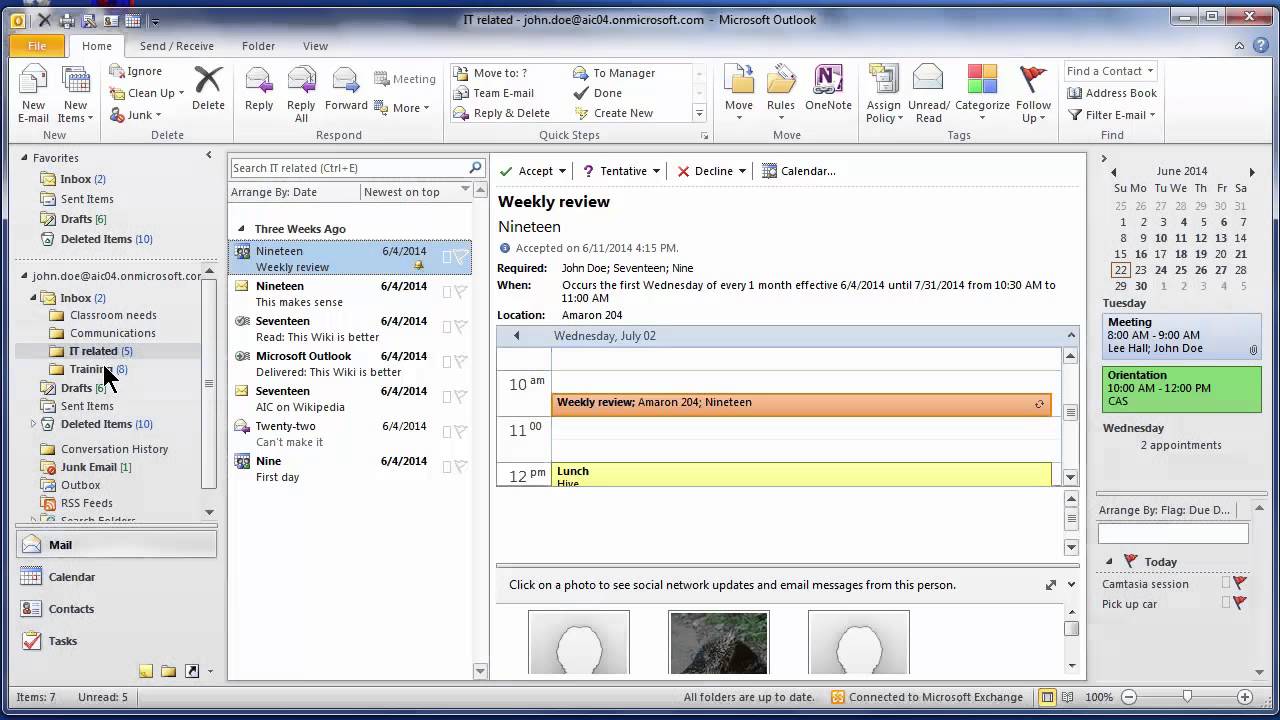Switch to the Send / Receive tab
This screenshot has width=1280, height=720.
point(177,46)
